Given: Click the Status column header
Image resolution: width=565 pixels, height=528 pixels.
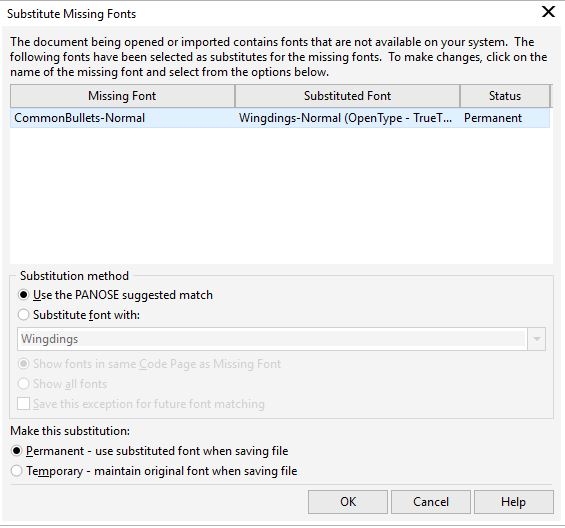Looking at the screenshot, I should click(505, 96).
